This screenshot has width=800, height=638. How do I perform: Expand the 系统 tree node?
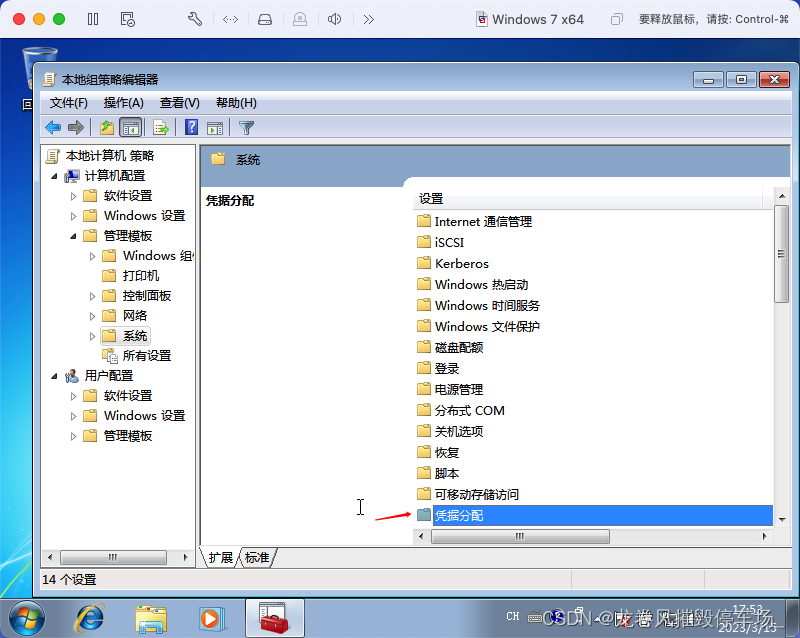pos(92,336)
